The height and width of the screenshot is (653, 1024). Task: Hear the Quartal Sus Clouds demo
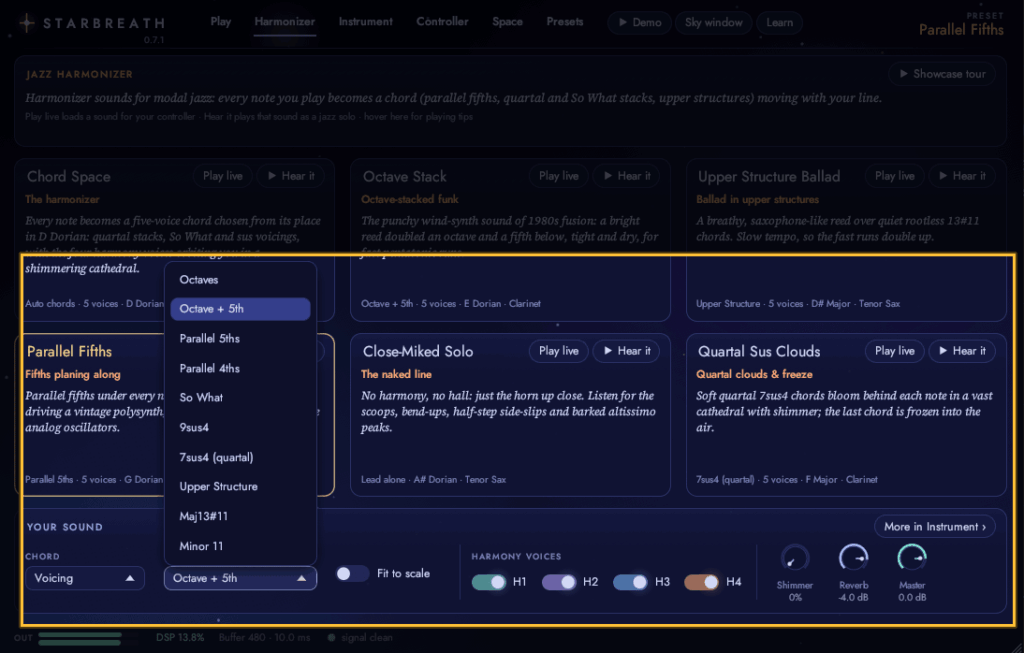click(962, 351)
